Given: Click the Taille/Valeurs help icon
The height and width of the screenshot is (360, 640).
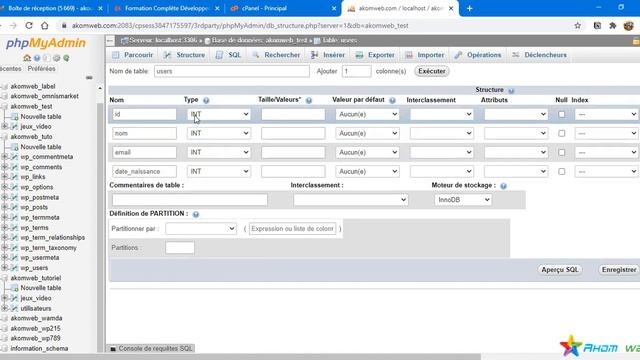Looking at the screenshot, I should (x=309, y=100).
